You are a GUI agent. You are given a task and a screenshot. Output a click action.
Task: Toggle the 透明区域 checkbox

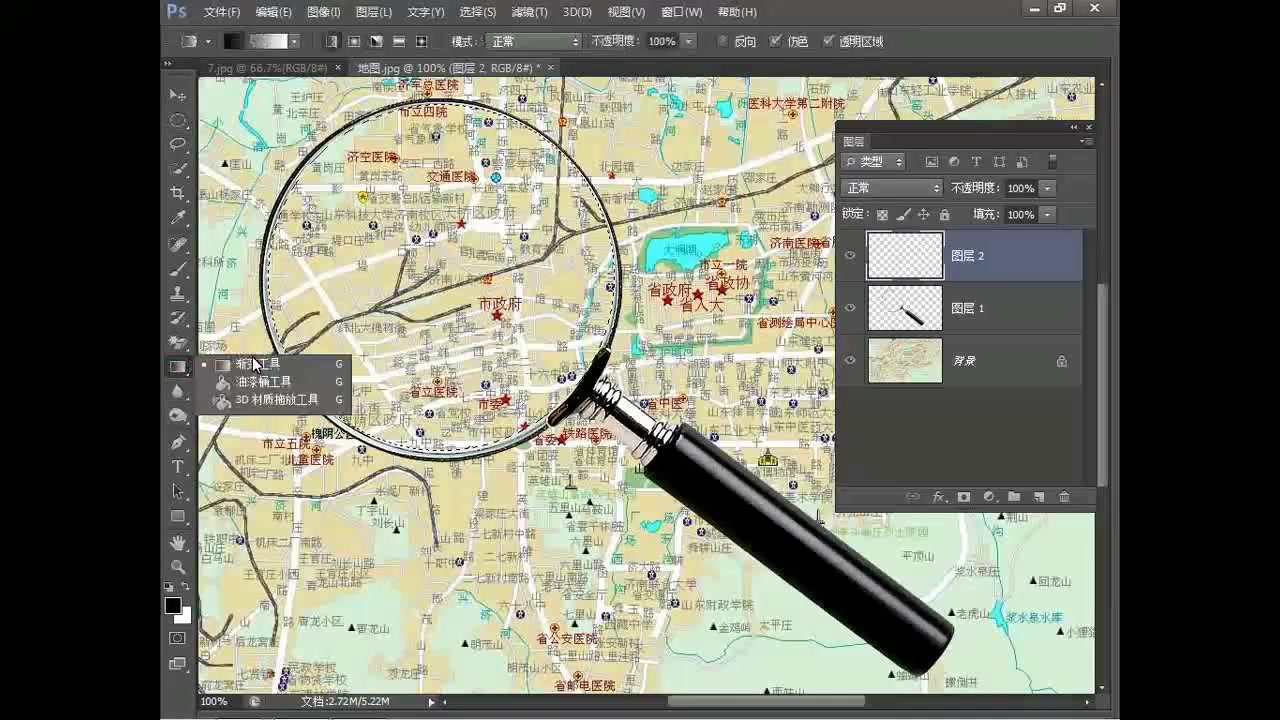pos(828,41)
